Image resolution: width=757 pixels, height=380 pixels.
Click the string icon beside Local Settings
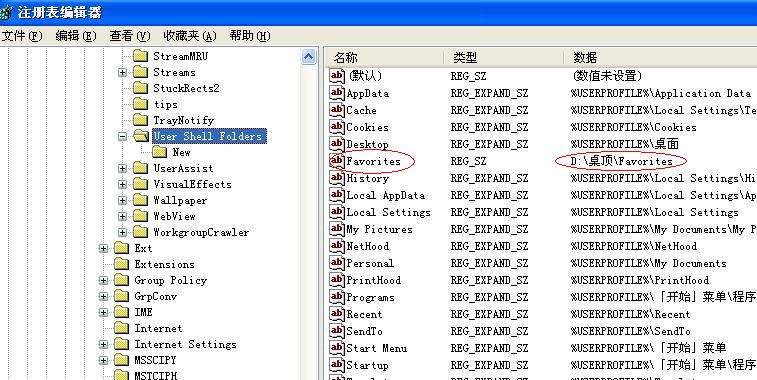(x=337, y=212)
